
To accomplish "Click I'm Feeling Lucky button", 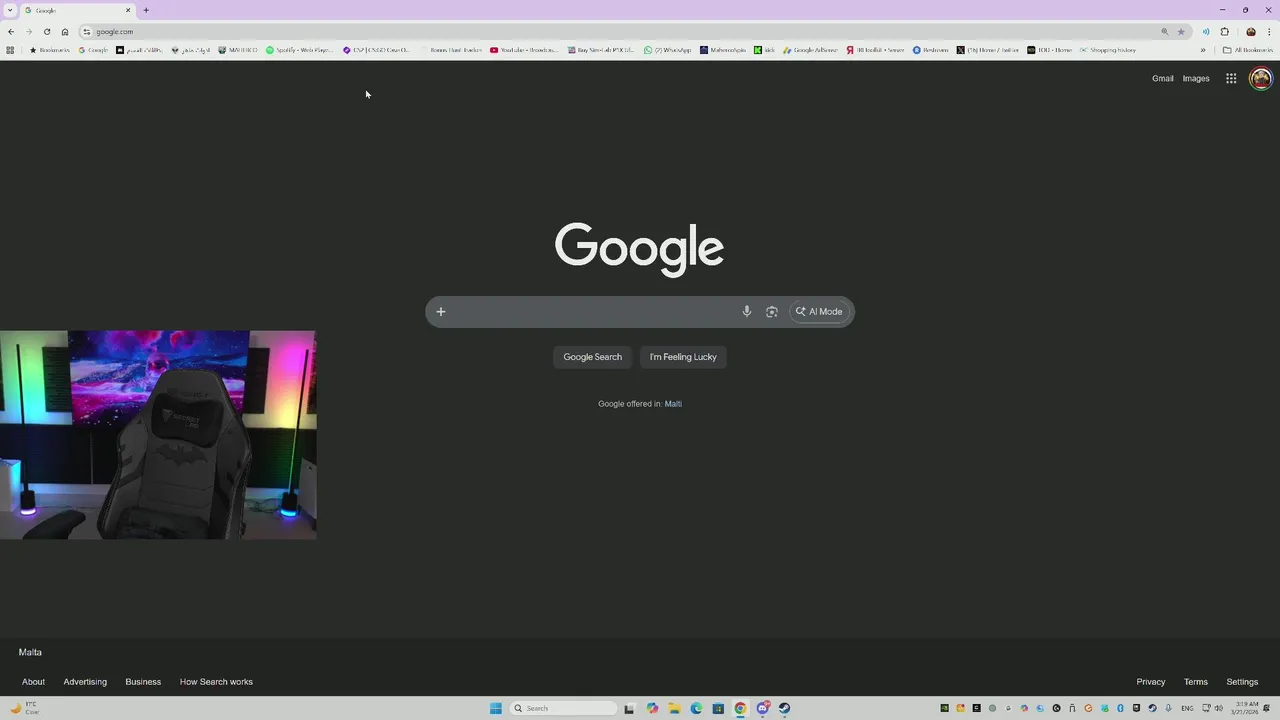I will (x=683, y=357).
